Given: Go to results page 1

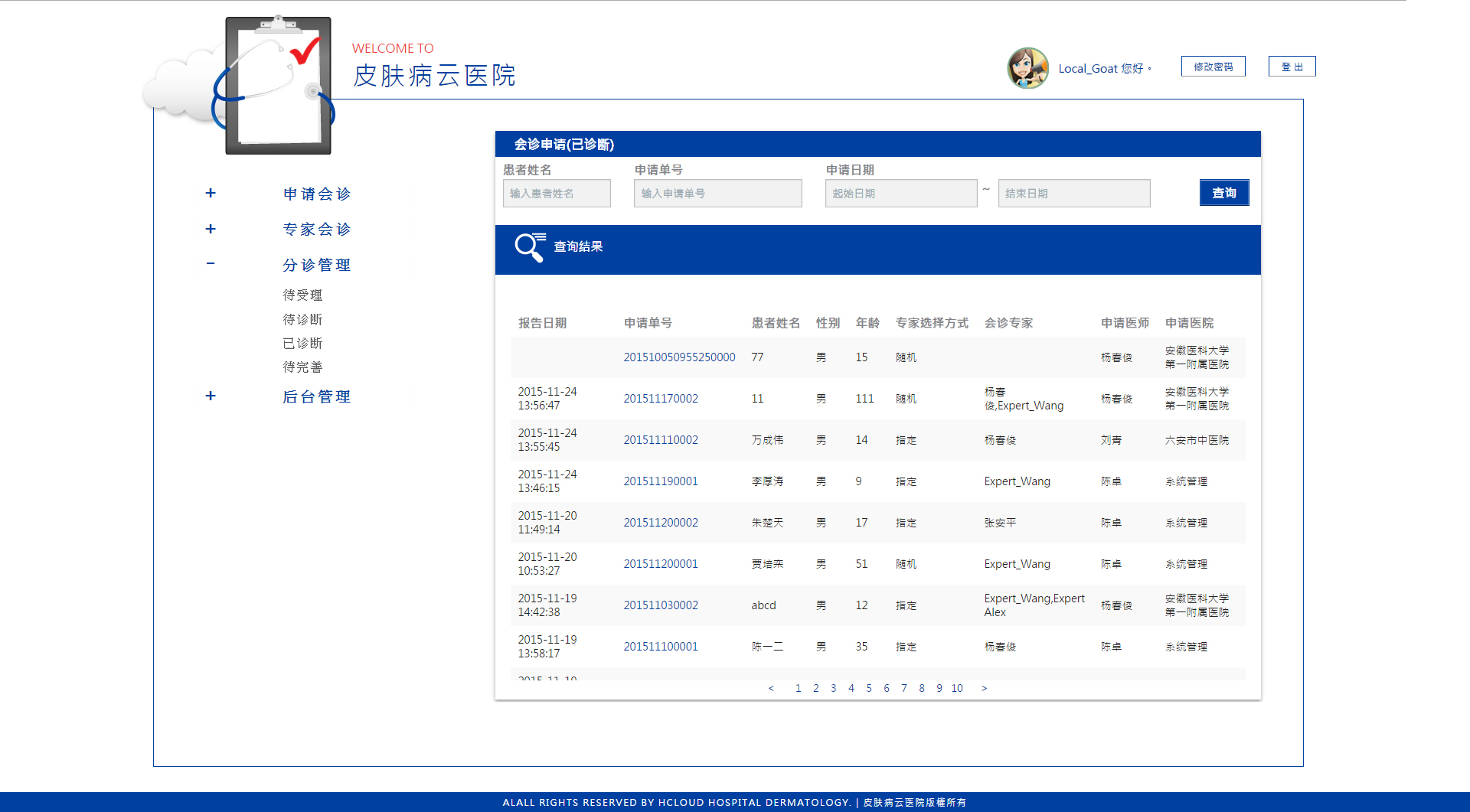Looking at the screenshot, I should coord(798,688).
